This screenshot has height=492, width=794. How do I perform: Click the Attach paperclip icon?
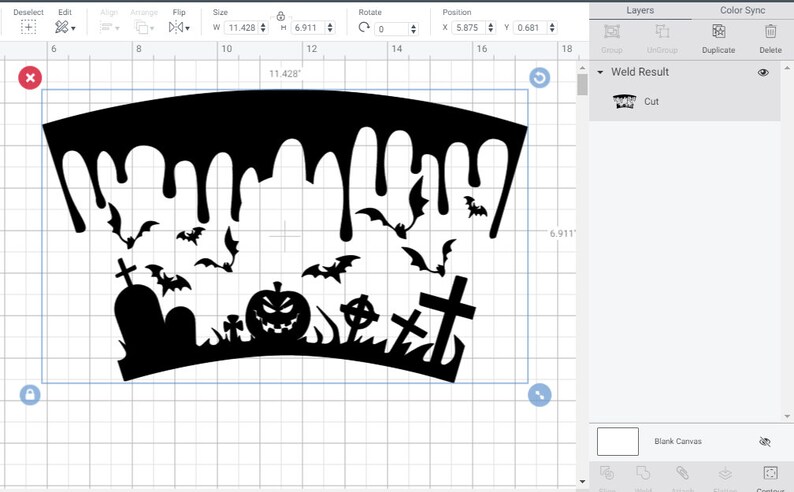pos(682,473)
